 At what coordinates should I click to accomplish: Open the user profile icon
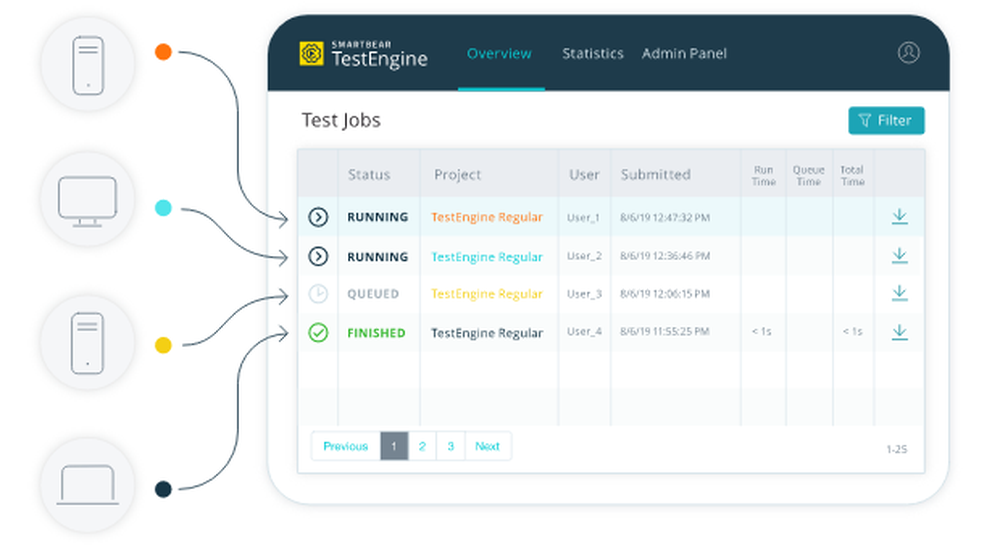point(909,53)
